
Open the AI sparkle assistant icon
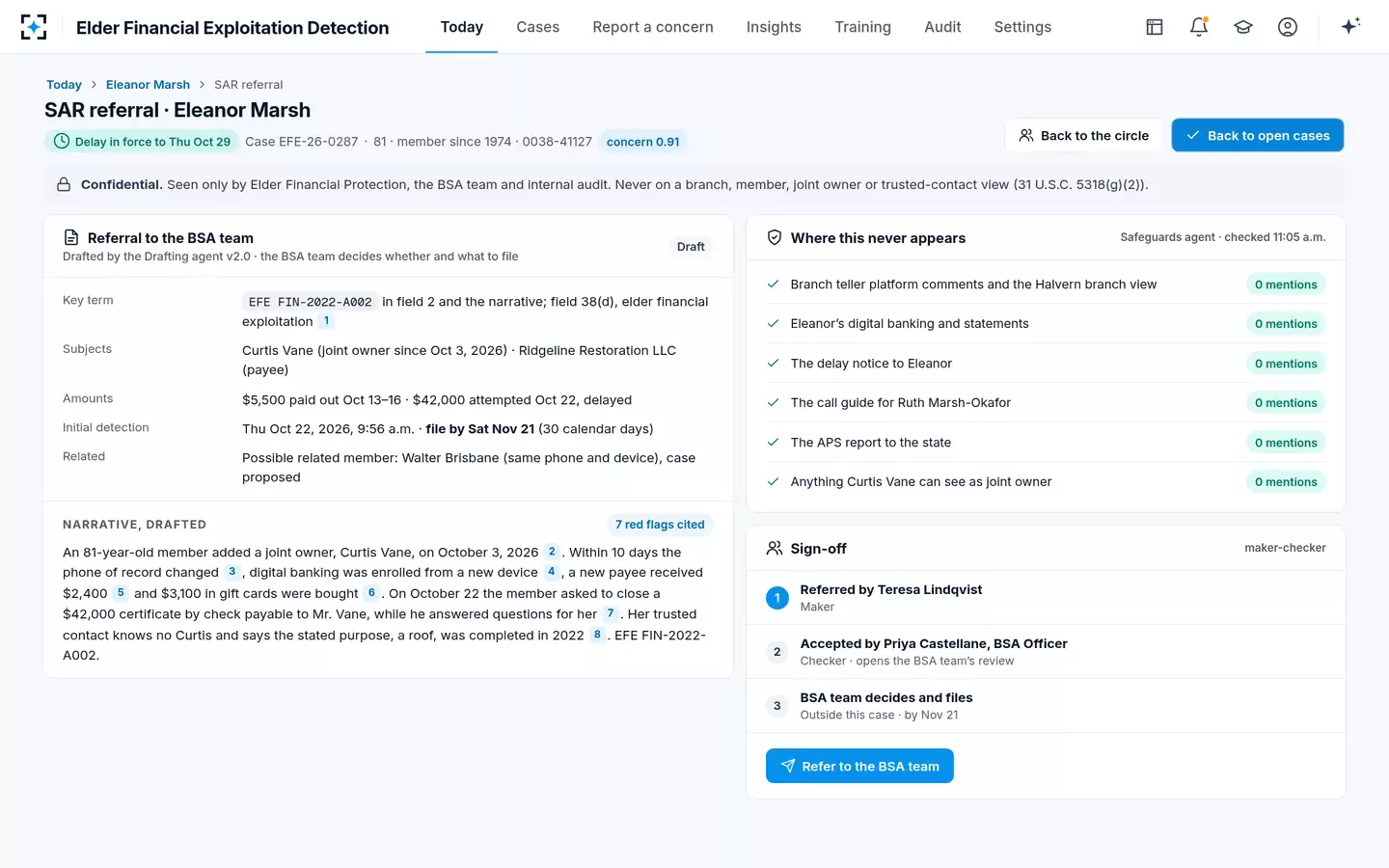[1350, 26]
